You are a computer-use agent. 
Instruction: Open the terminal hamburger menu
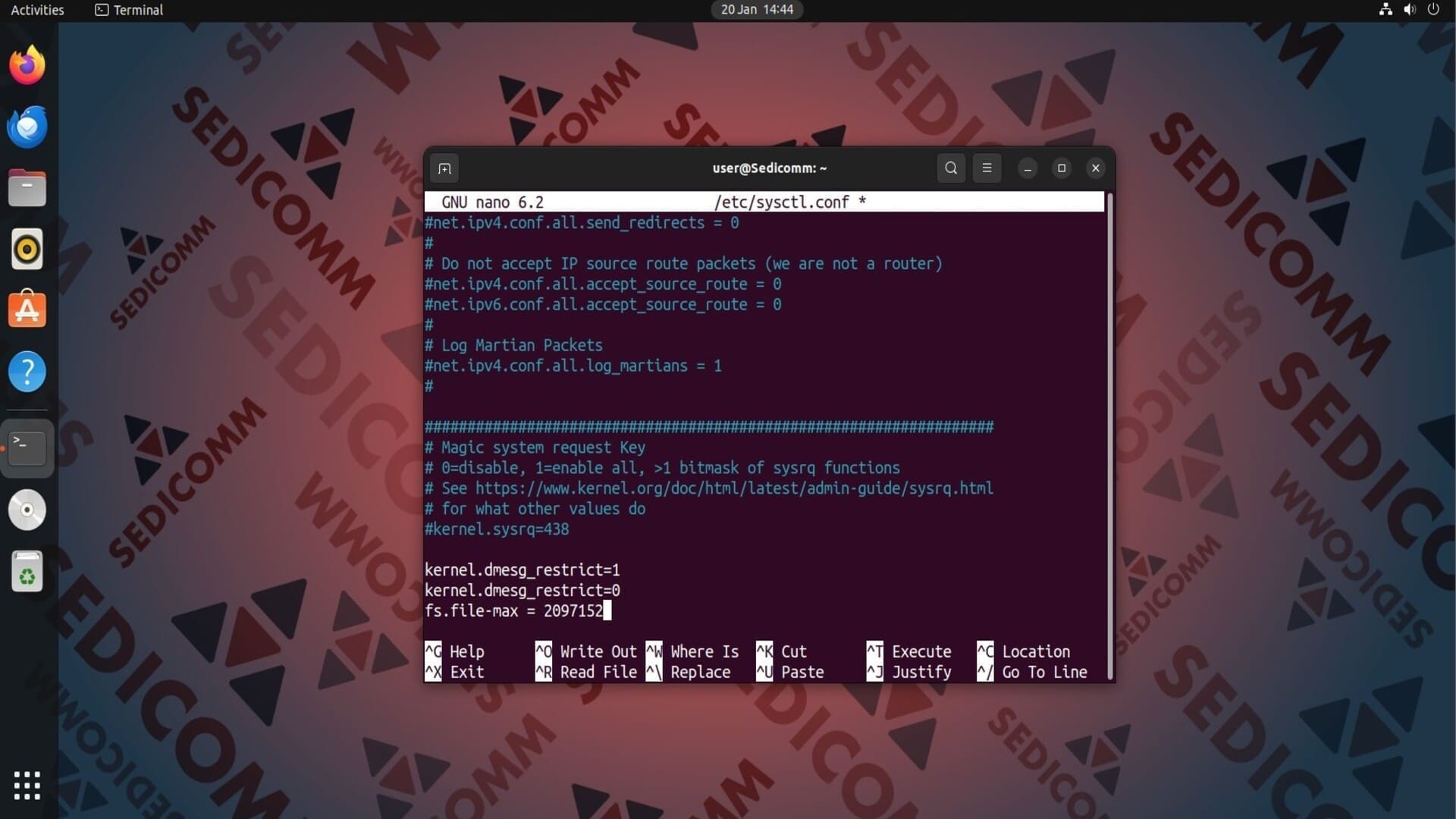pyautogui.click(x=987, y=168)
